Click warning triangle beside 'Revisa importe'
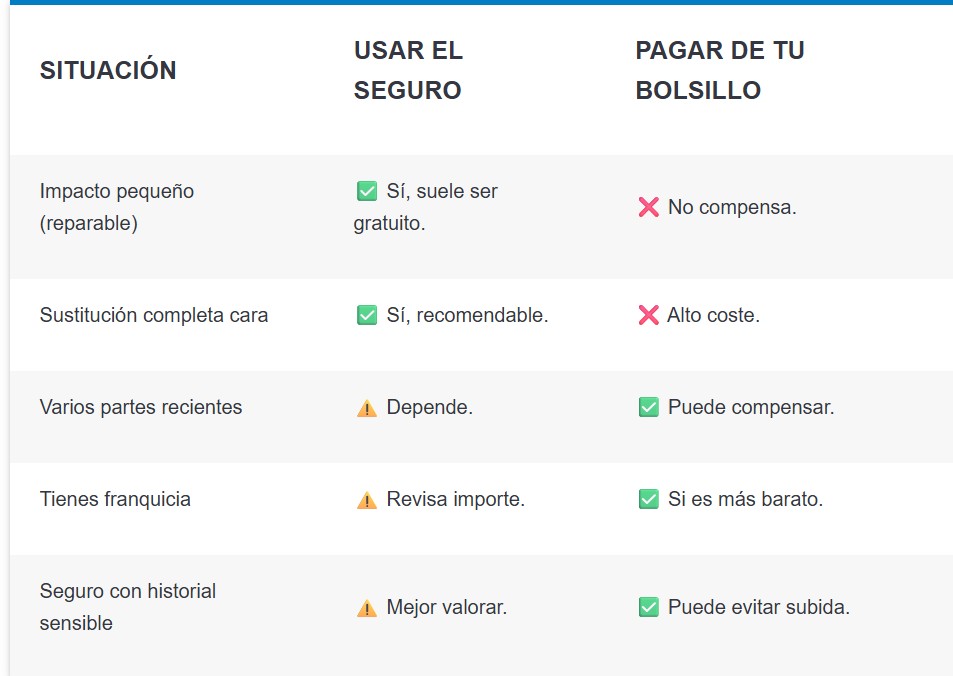This screenshot has width=953, height=676. coord(366,500)
